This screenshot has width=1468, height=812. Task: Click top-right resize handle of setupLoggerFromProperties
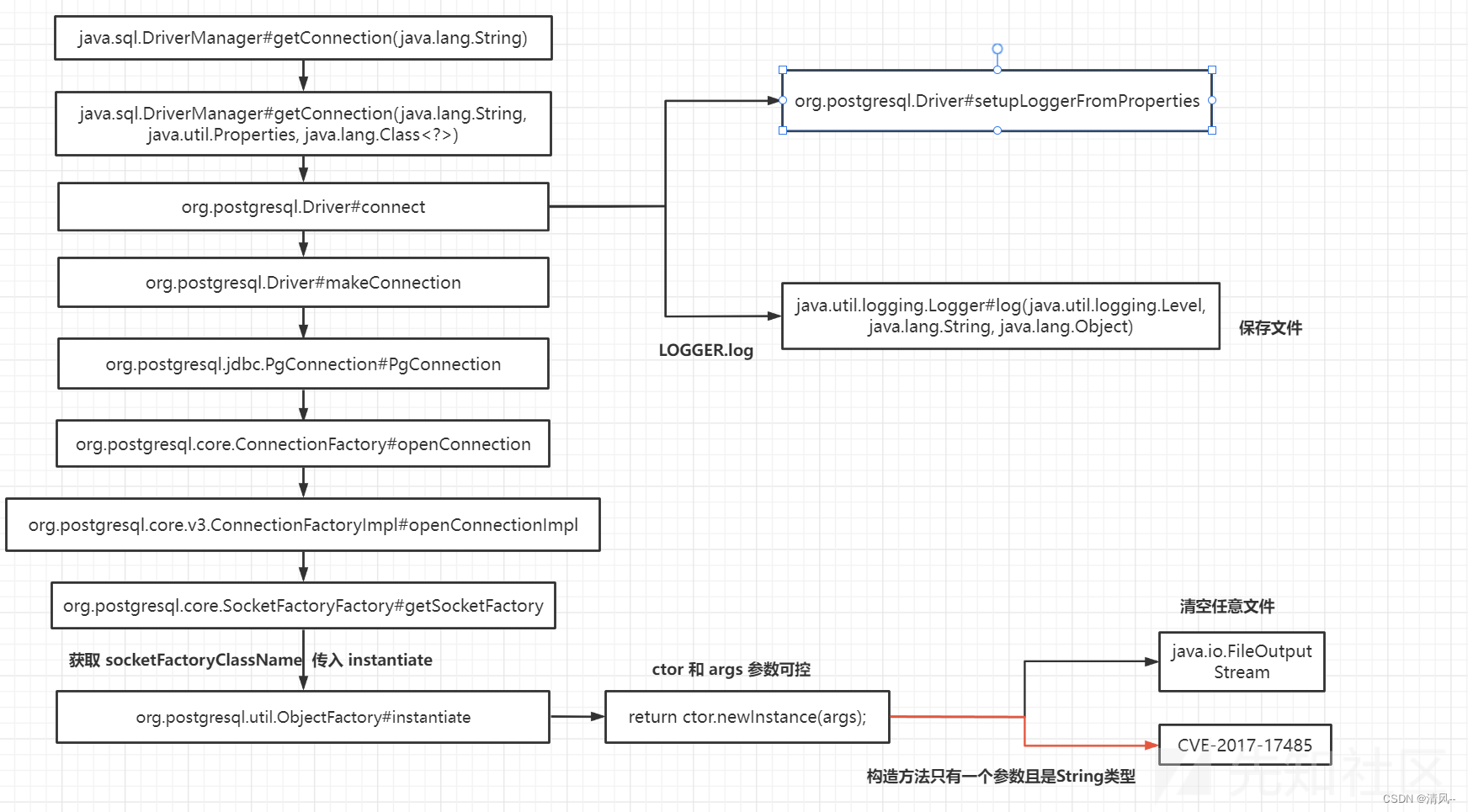(1212, 70)
